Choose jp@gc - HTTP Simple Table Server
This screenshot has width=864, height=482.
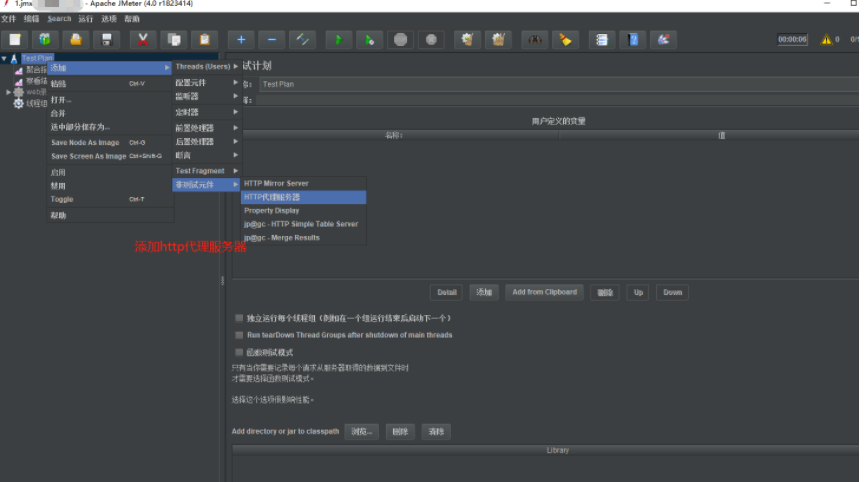point(304,224)
